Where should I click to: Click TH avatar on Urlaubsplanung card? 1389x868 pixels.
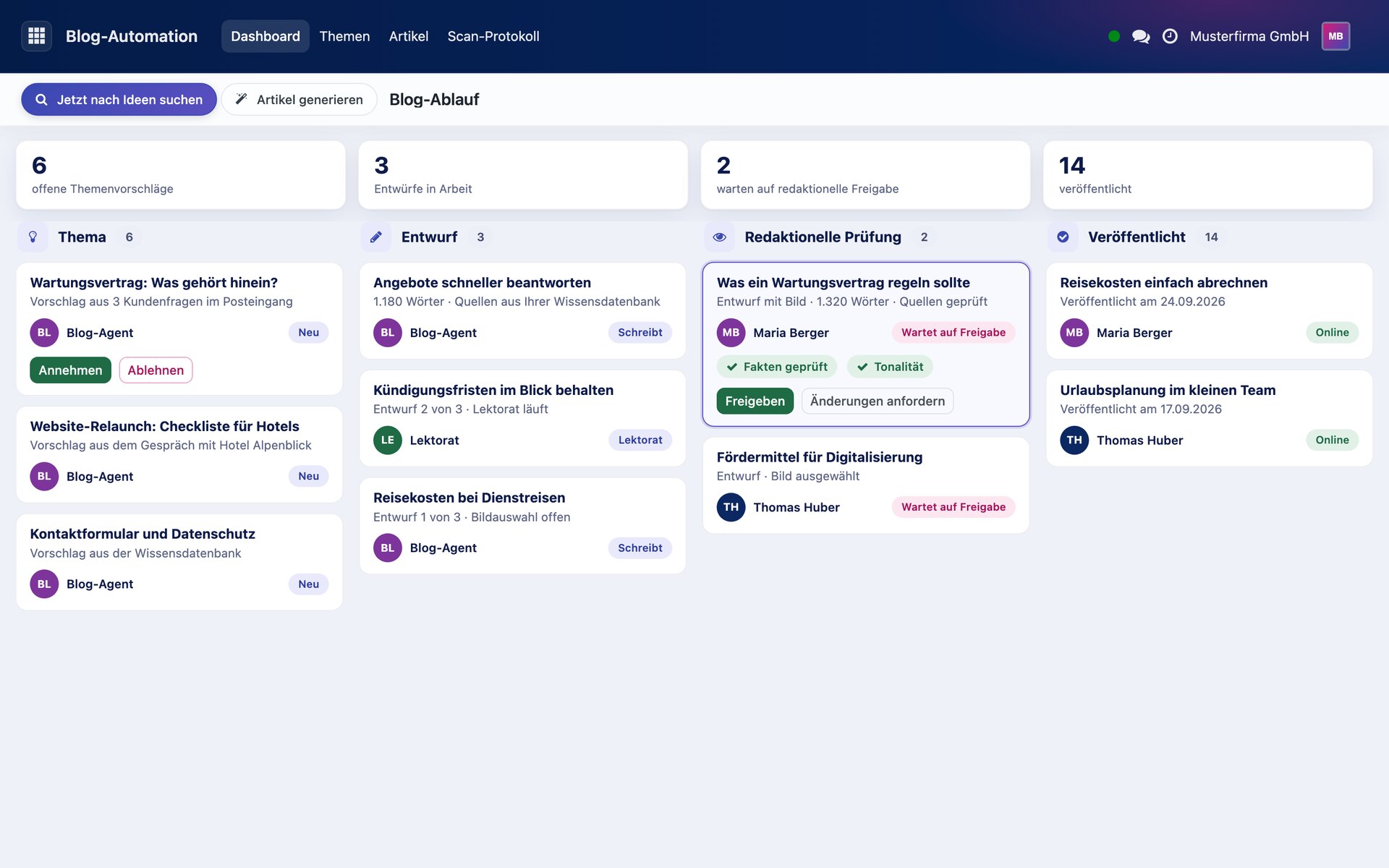click(1074, 440)
